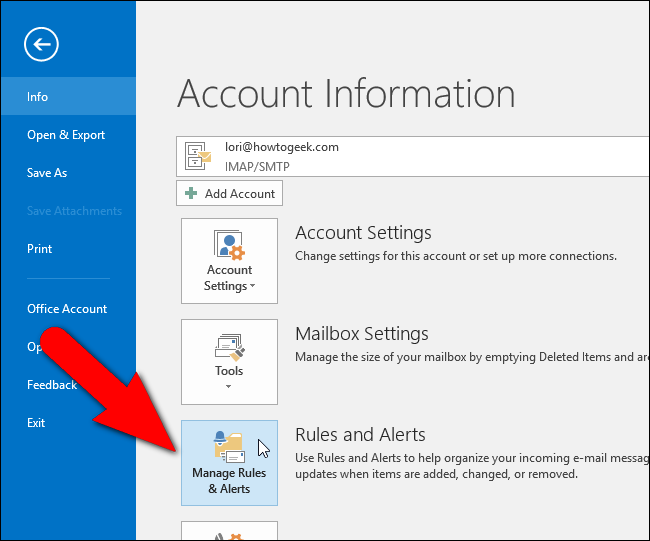Open the Account Settings dropdown button
Image resolution: width=650 pixels, height=541 pixels.
[x=229, y=261]
